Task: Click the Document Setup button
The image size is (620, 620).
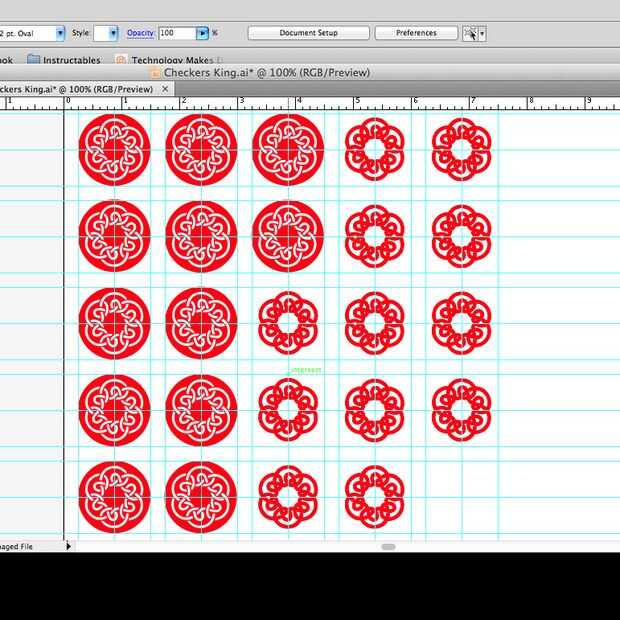Action: point(308,33)
